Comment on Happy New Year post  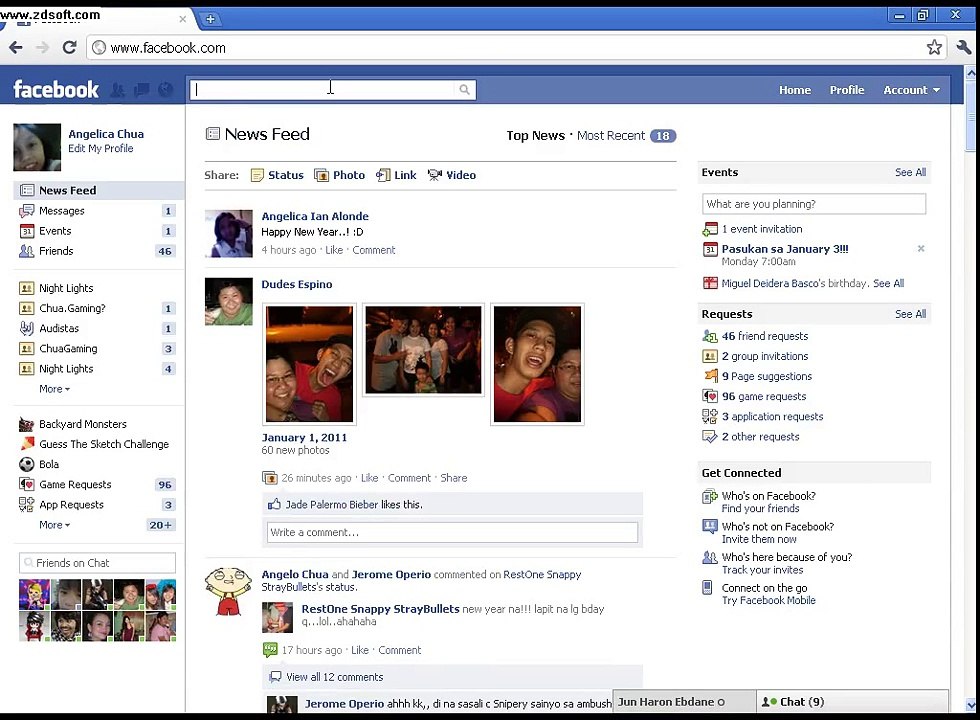click(374, 250)
